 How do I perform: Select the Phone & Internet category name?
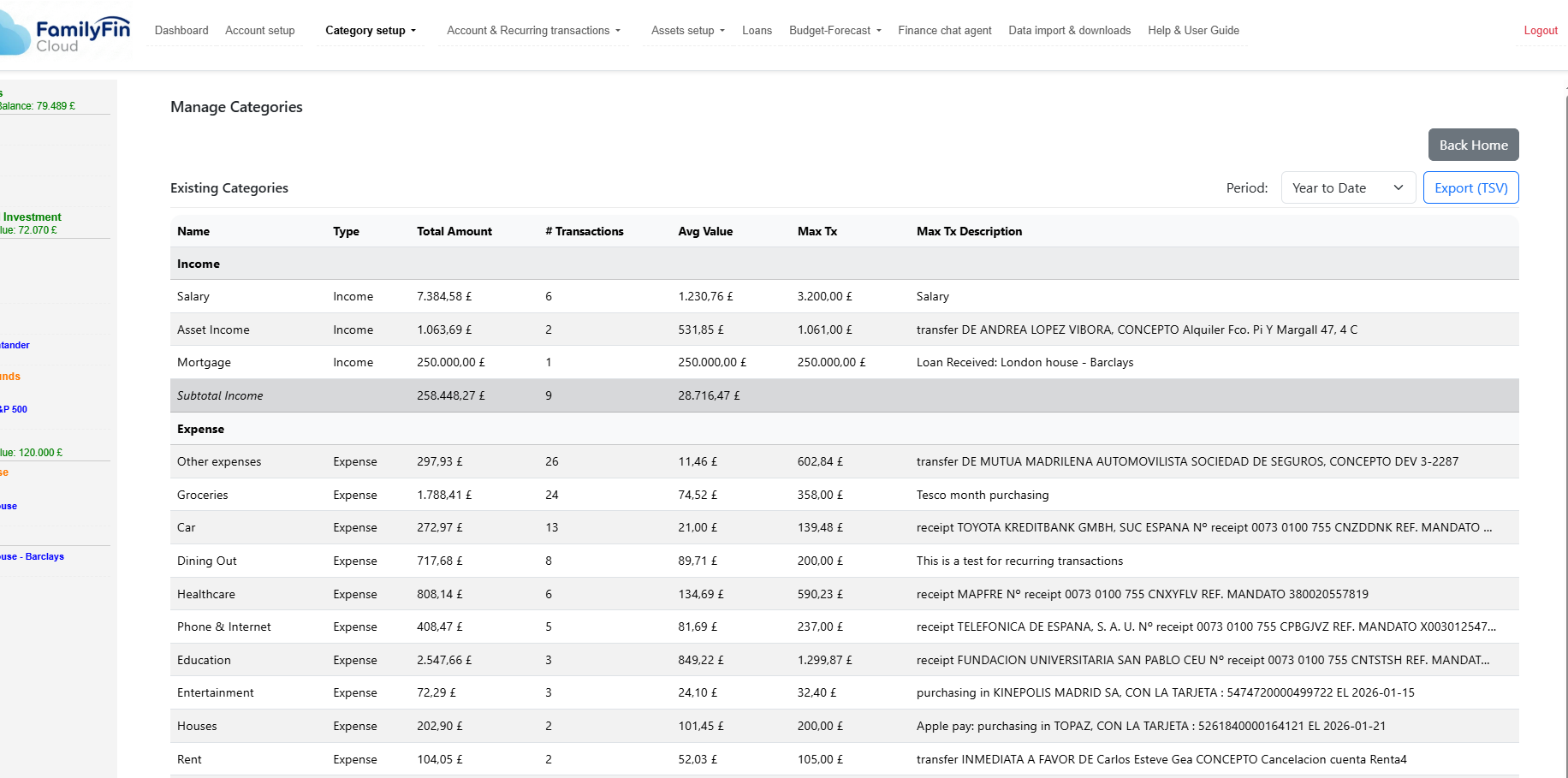tap(224, 627)
